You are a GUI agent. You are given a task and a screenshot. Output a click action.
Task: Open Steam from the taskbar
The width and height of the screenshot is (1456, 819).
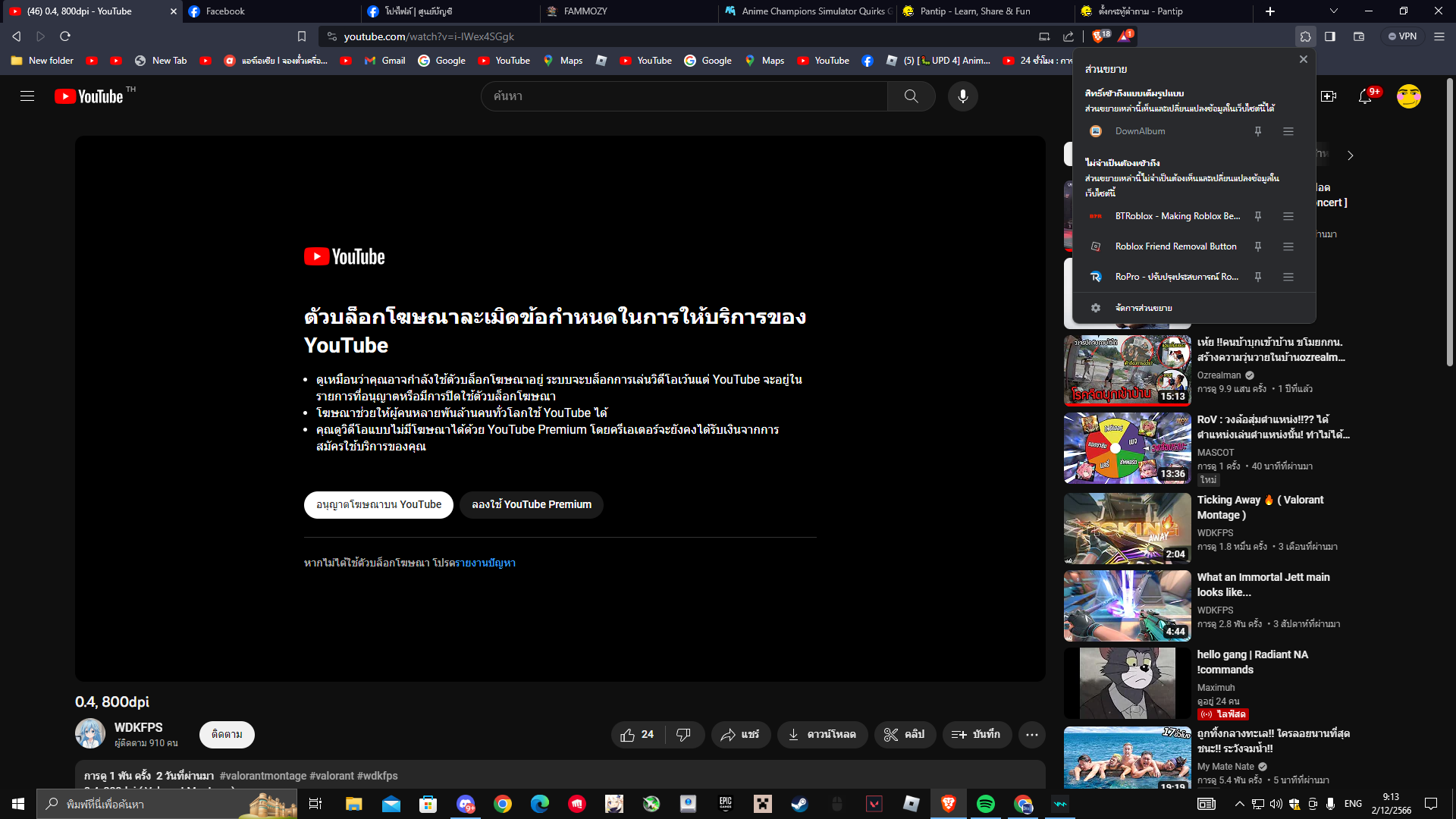[x=799, y=804]
